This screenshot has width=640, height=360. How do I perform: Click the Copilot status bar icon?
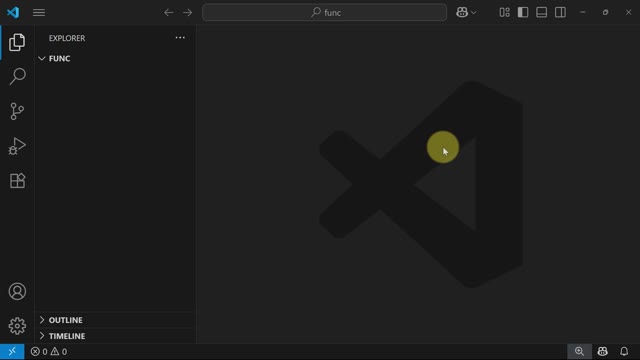point(602,351)
